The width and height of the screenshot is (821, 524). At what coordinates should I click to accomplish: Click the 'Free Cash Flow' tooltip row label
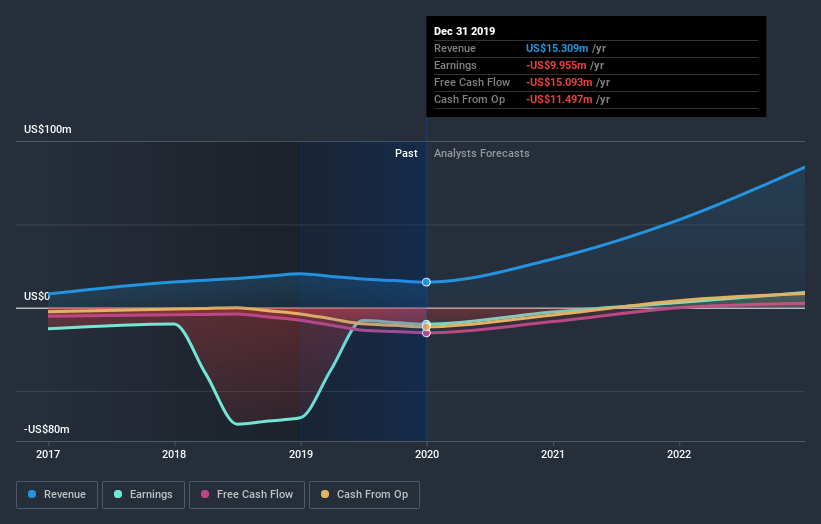click(472, 82)
